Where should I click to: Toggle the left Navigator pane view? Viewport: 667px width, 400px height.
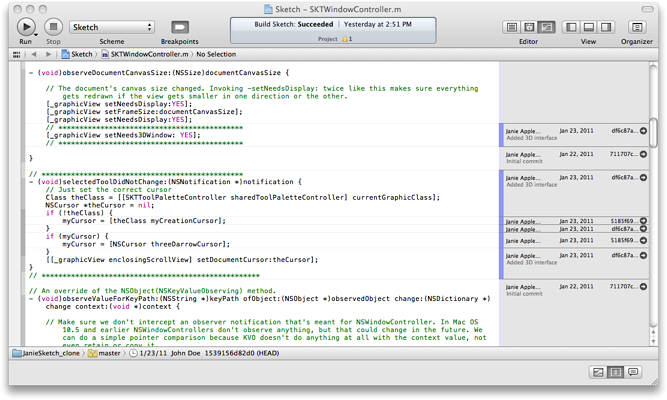[x=573, y=27]
